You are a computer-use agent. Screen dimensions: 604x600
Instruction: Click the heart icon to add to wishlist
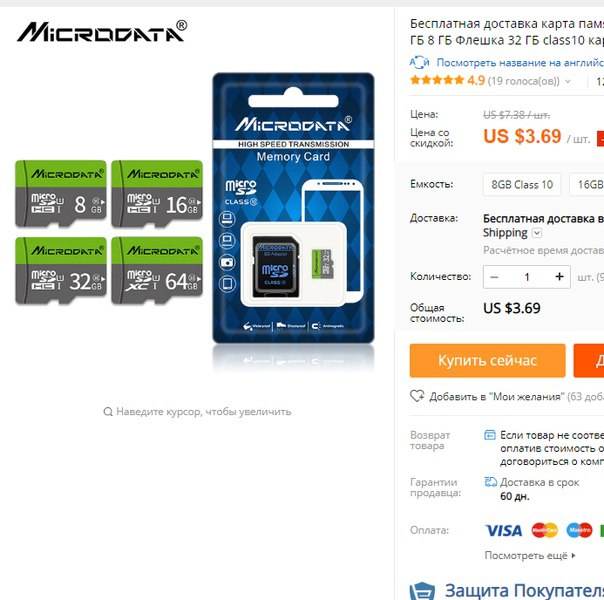417,396
